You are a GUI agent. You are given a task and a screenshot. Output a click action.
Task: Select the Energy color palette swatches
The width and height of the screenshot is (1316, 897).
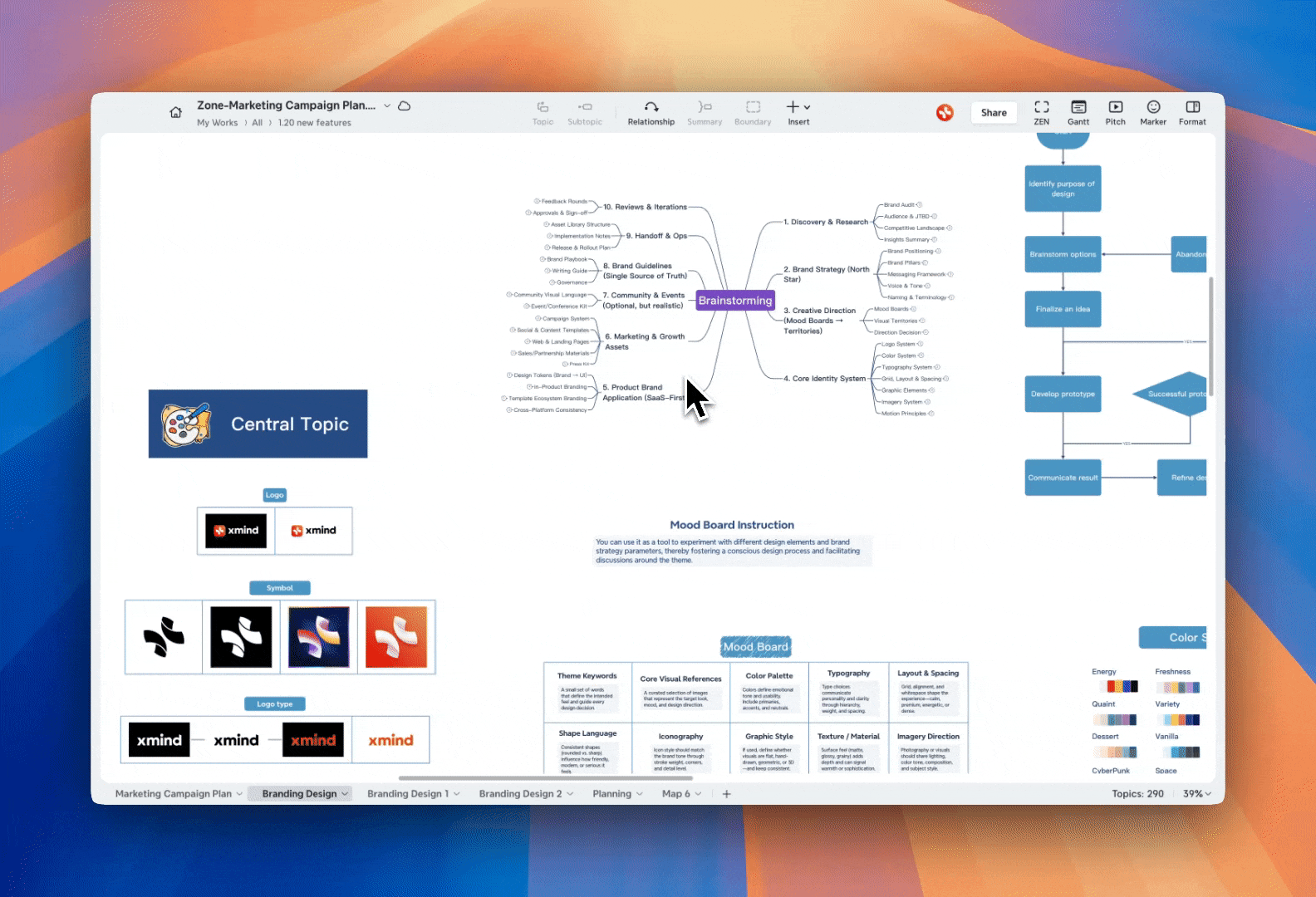point(1118,687)
